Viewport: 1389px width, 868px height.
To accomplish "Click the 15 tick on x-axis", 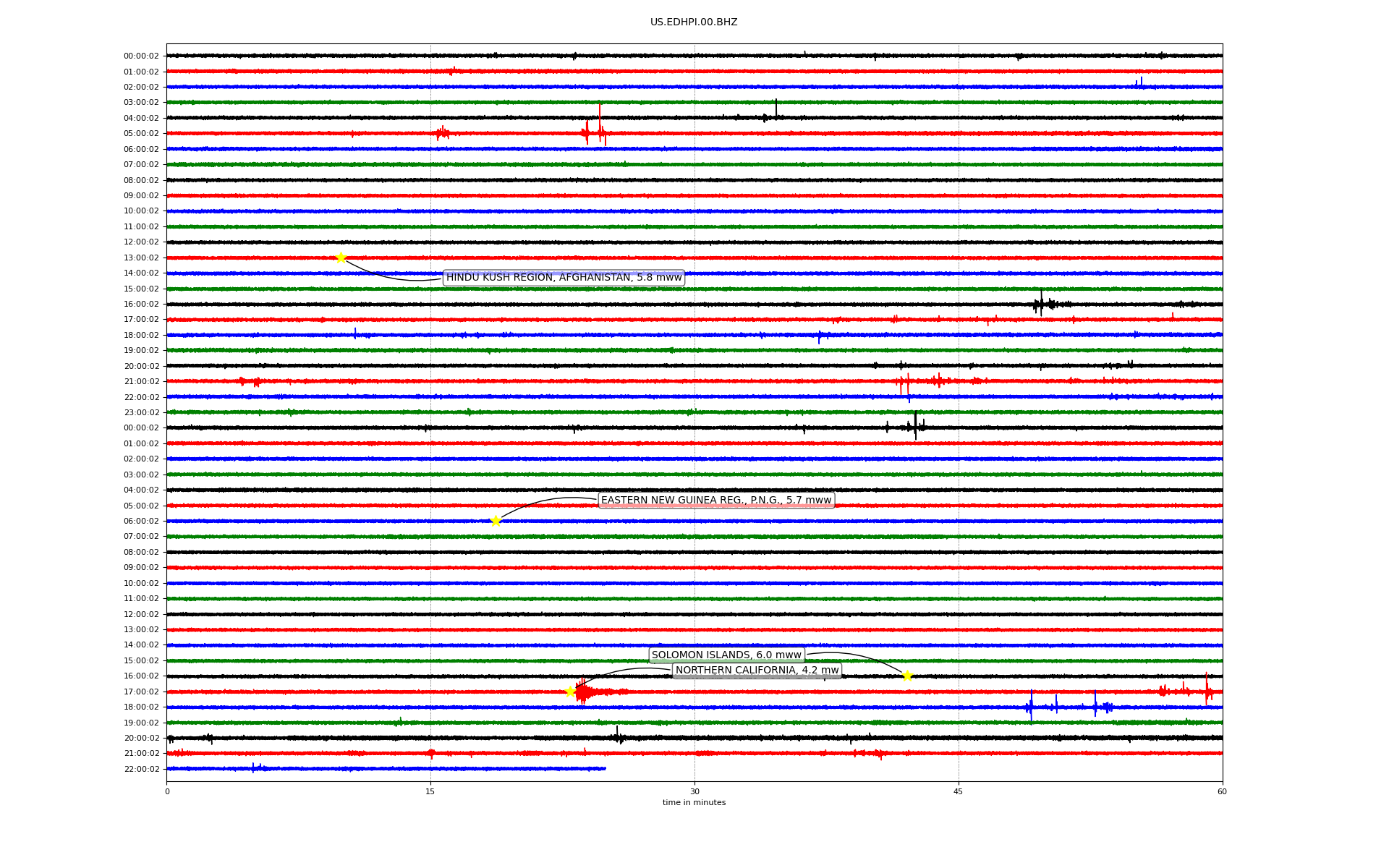I will (430, 791).
